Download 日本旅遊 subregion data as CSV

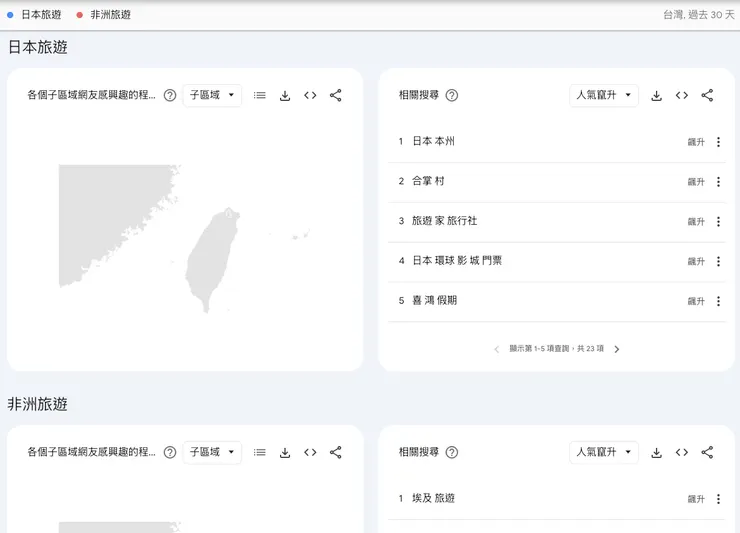[285, 95]
